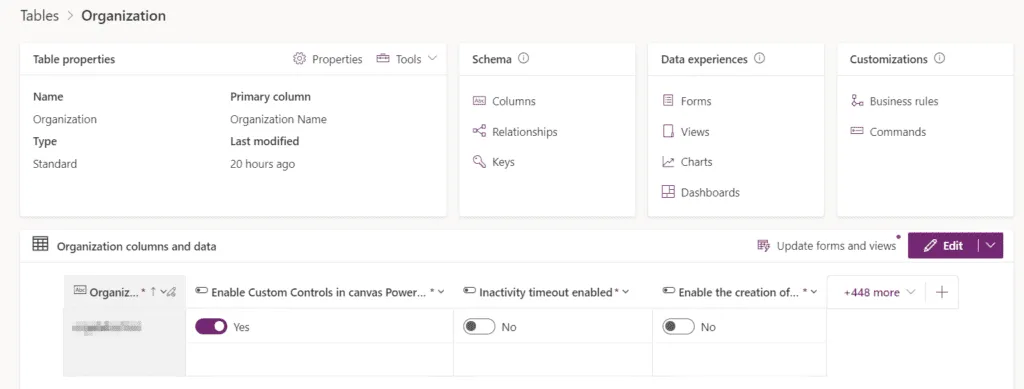Click the Dashboards icon

(x=668, y=192)
